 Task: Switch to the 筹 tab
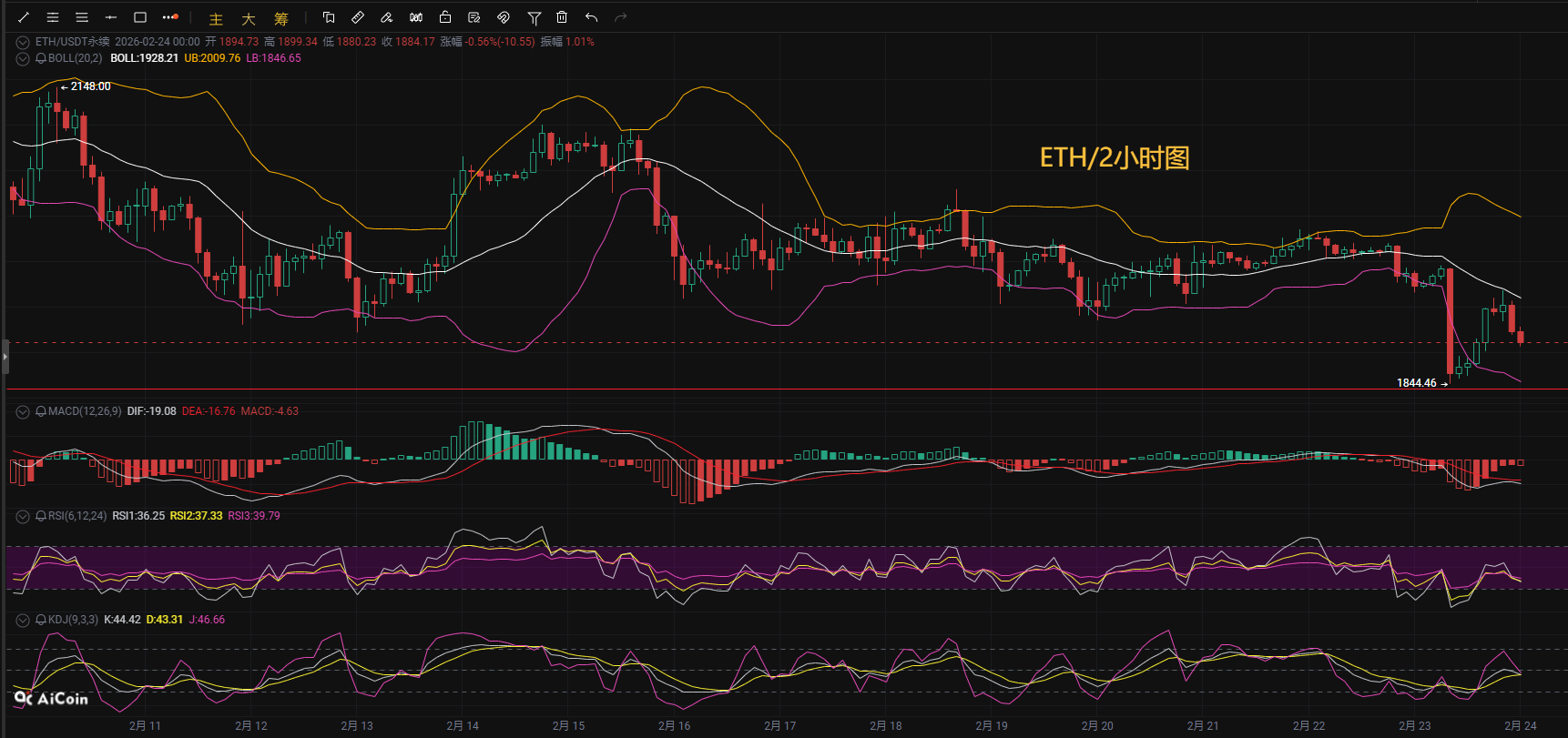pyautogui.click(x=281, y=19)
